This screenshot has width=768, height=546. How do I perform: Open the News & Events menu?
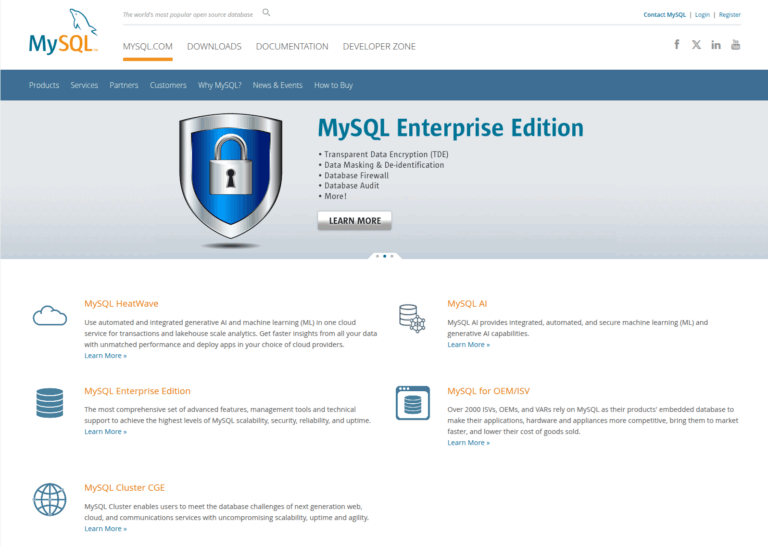click(x=278, y=85)
